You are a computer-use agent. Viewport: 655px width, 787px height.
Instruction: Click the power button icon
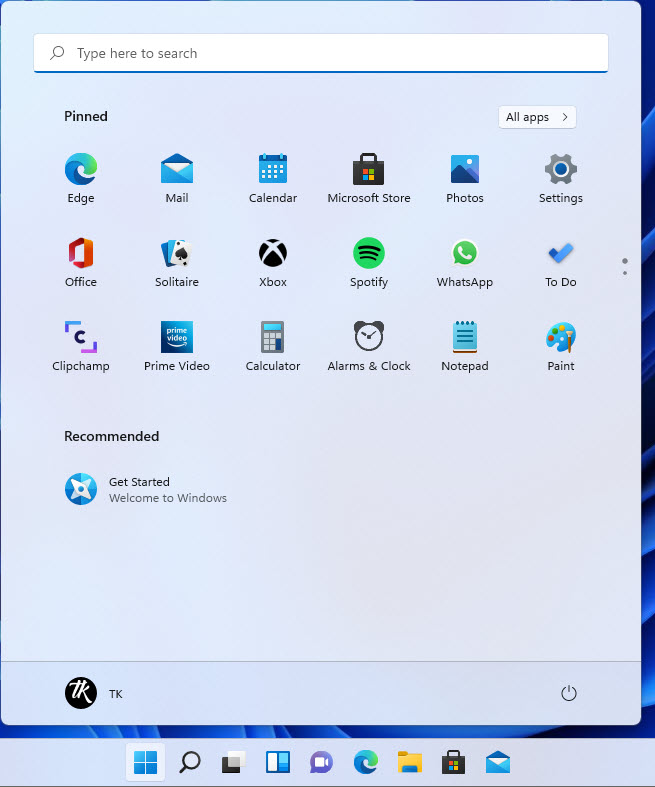(569, 693)
